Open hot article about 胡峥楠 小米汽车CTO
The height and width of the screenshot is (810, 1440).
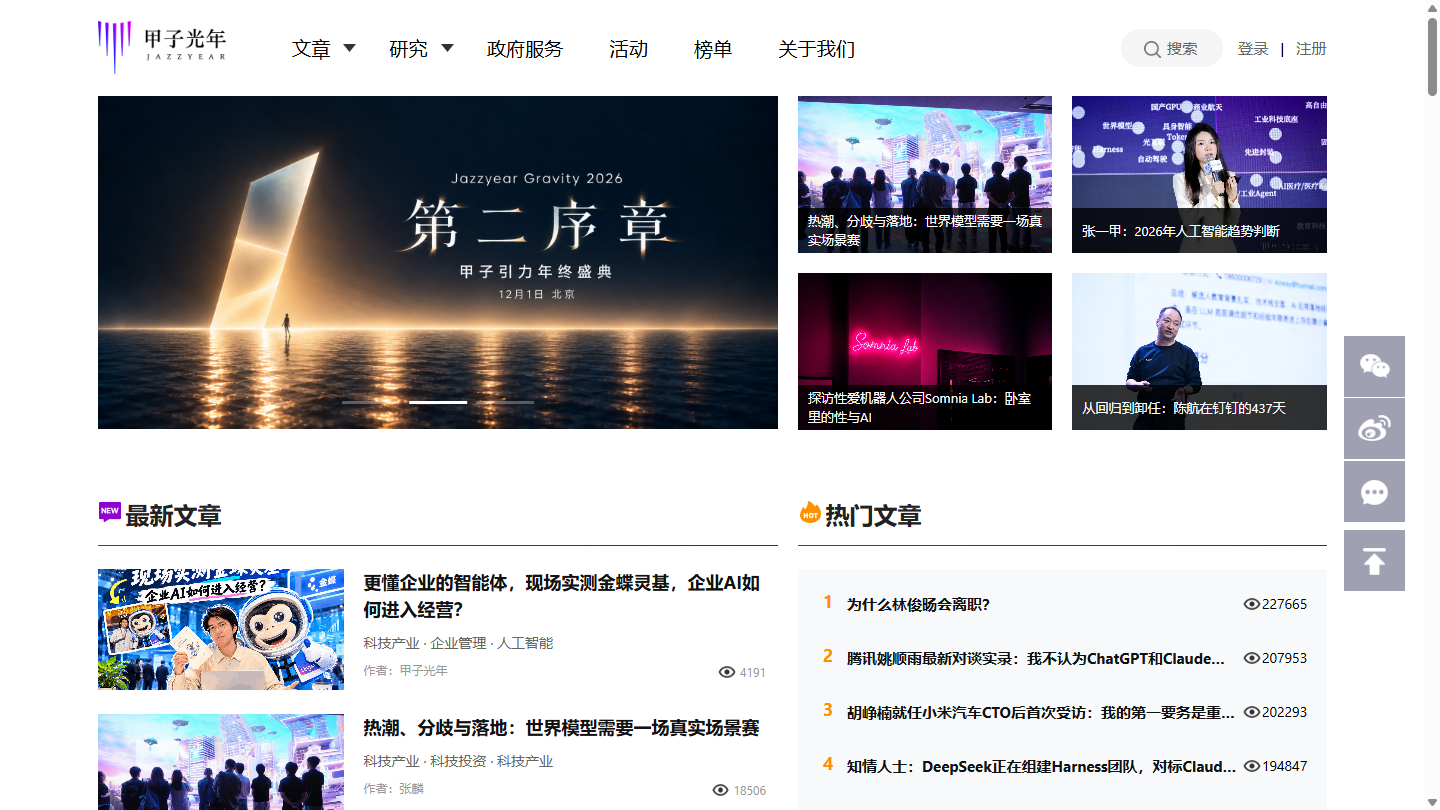tap(1041, 712)
